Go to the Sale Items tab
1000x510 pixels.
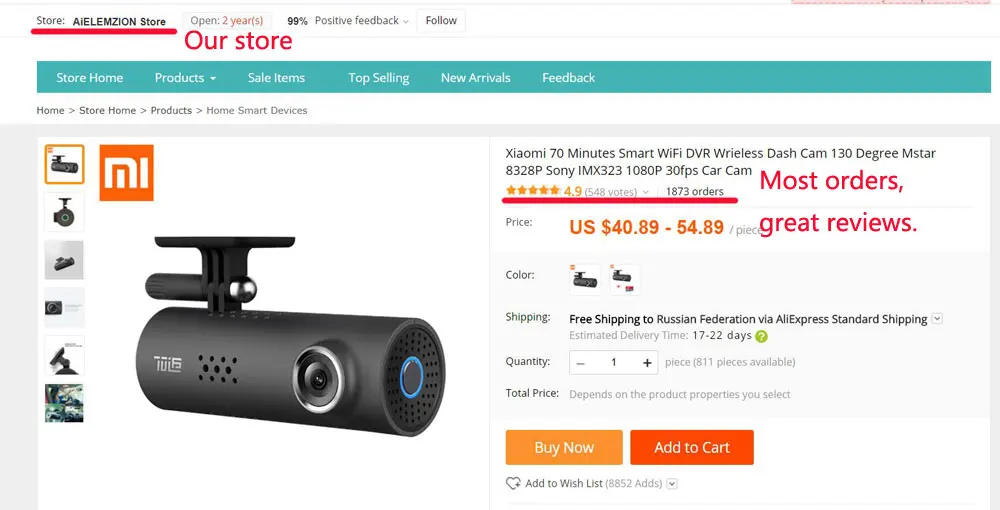pyautogui.click(x=276, y=78)
